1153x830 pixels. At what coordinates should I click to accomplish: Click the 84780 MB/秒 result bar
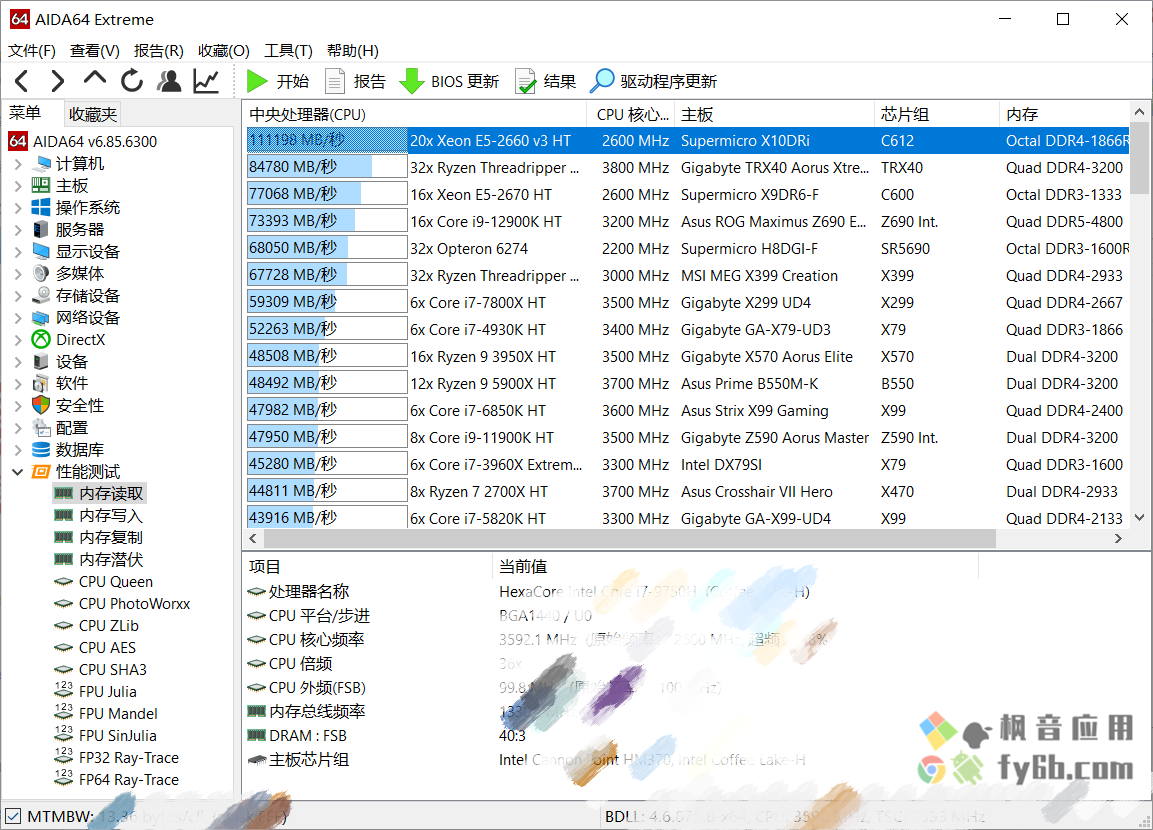[327, 168]
